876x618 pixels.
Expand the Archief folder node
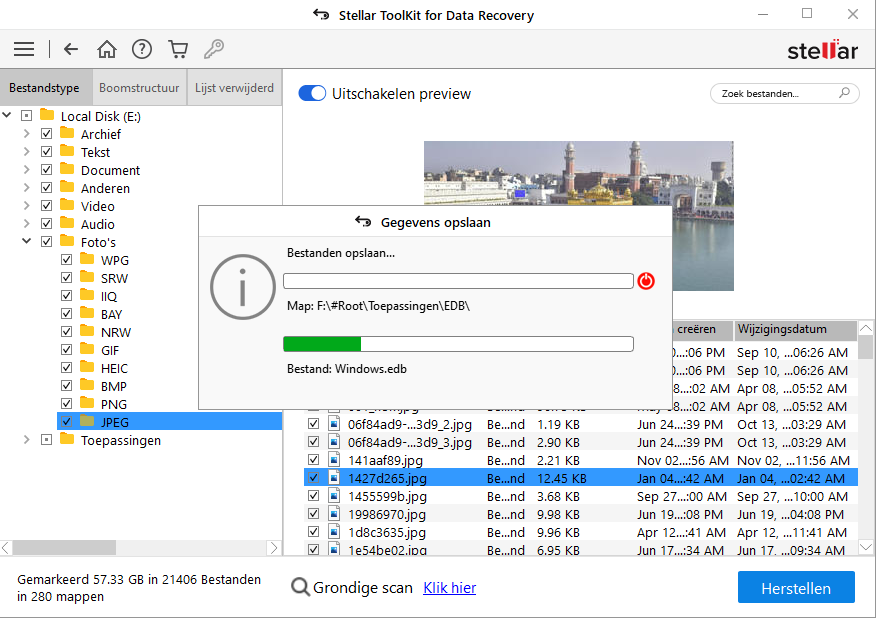click(x=26, y=134)
